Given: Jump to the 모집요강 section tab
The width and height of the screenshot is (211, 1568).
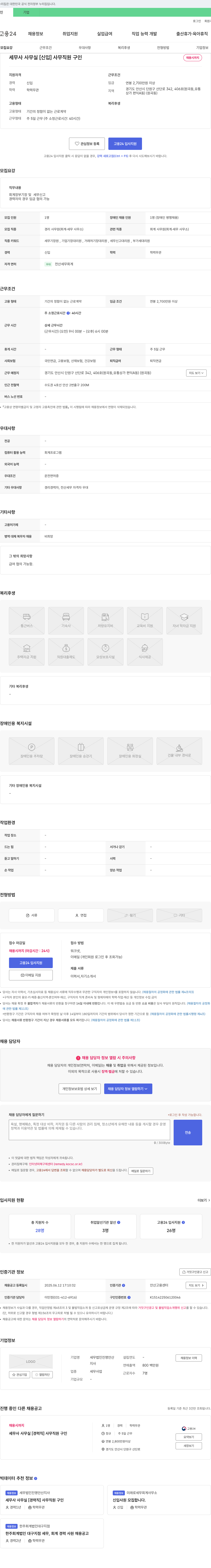Looking at the screenshot, I should point(6,47).
